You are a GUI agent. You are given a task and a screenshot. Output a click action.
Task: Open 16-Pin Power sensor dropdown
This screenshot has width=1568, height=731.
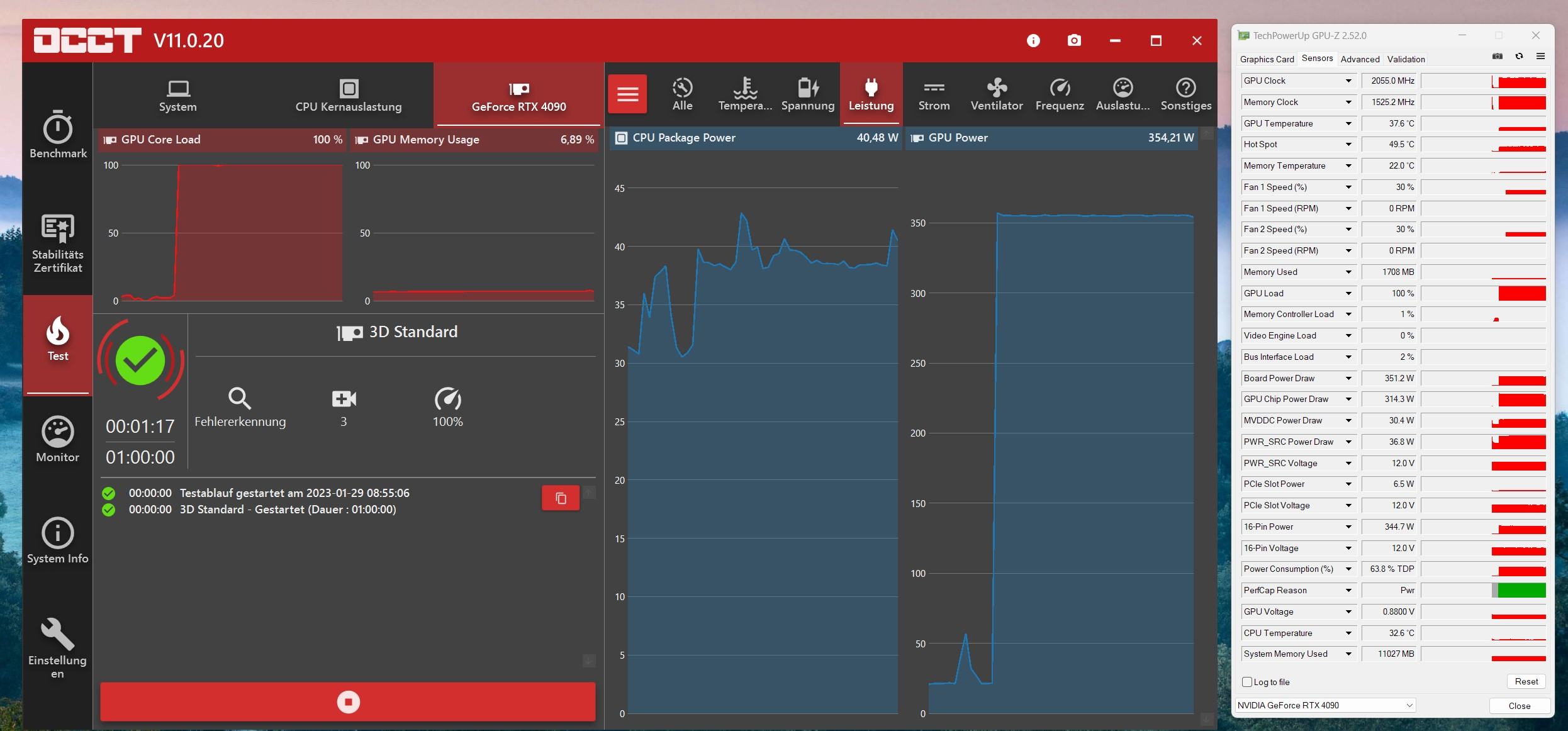coord(1348,527)
